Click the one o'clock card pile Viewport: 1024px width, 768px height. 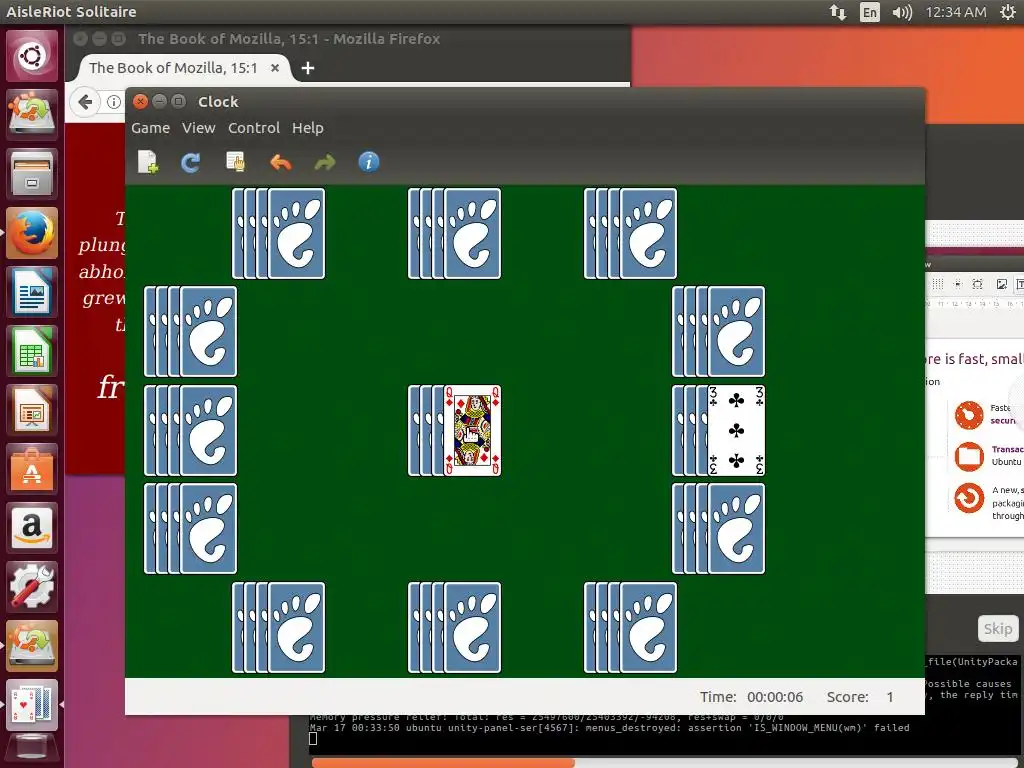pos(630,234)
